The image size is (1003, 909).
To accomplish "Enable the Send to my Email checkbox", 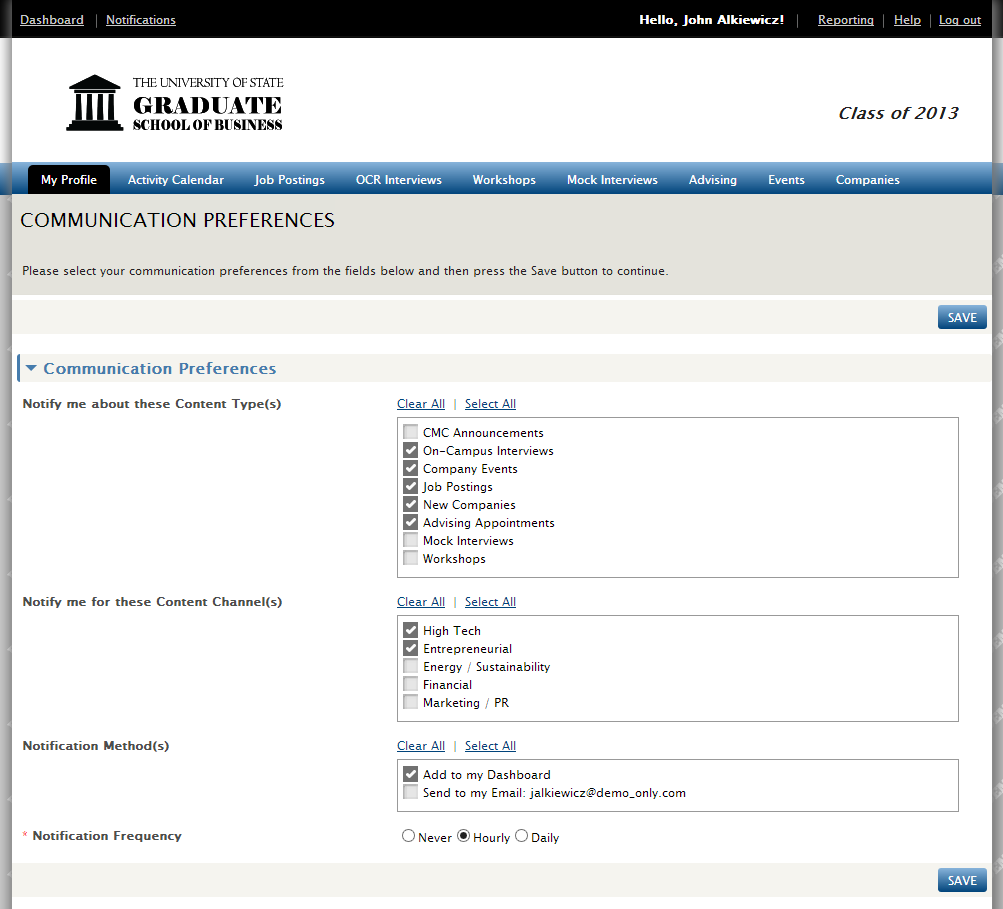I will click(x=411, y=792).
